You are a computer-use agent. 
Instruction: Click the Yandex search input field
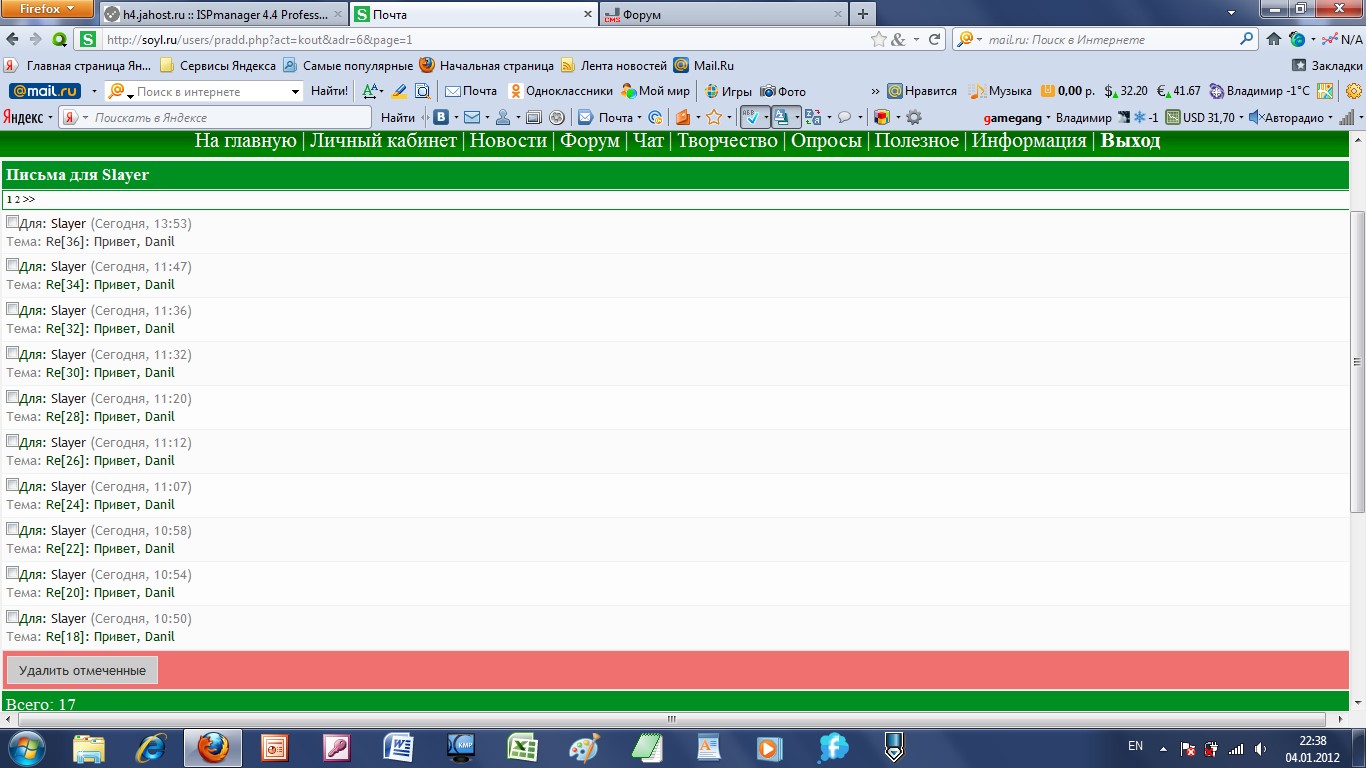tap(226, 117)
